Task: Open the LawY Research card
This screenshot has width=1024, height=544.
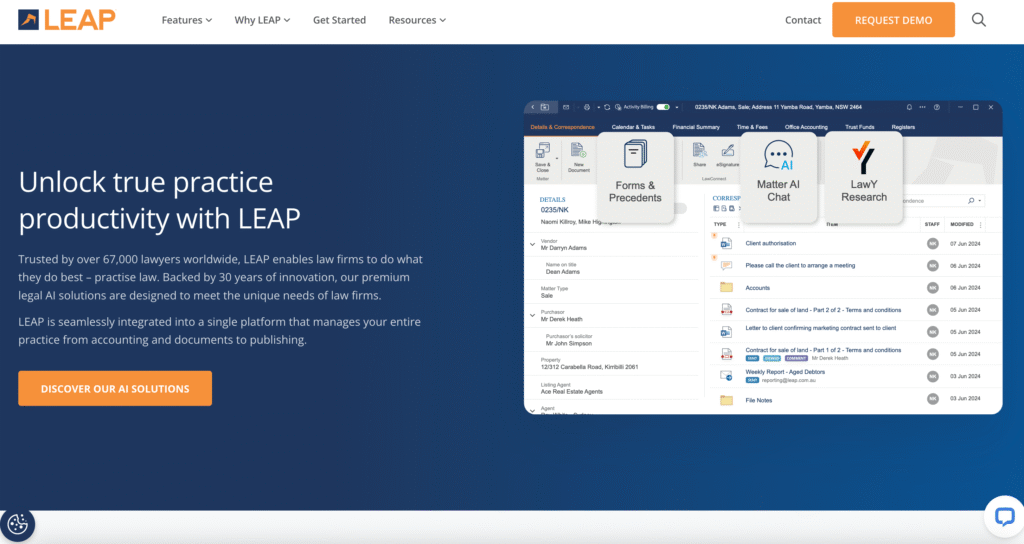Action: click(863, 178)
